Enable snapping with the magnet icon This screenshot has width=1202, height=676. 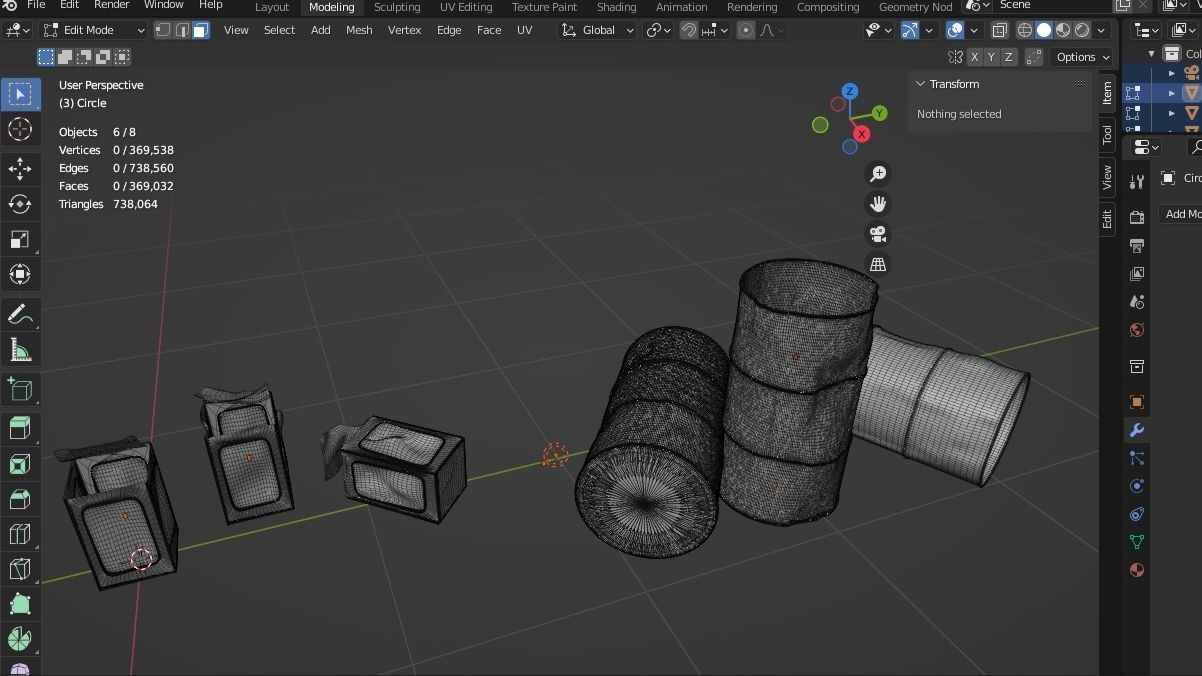(x=688, y=30)
